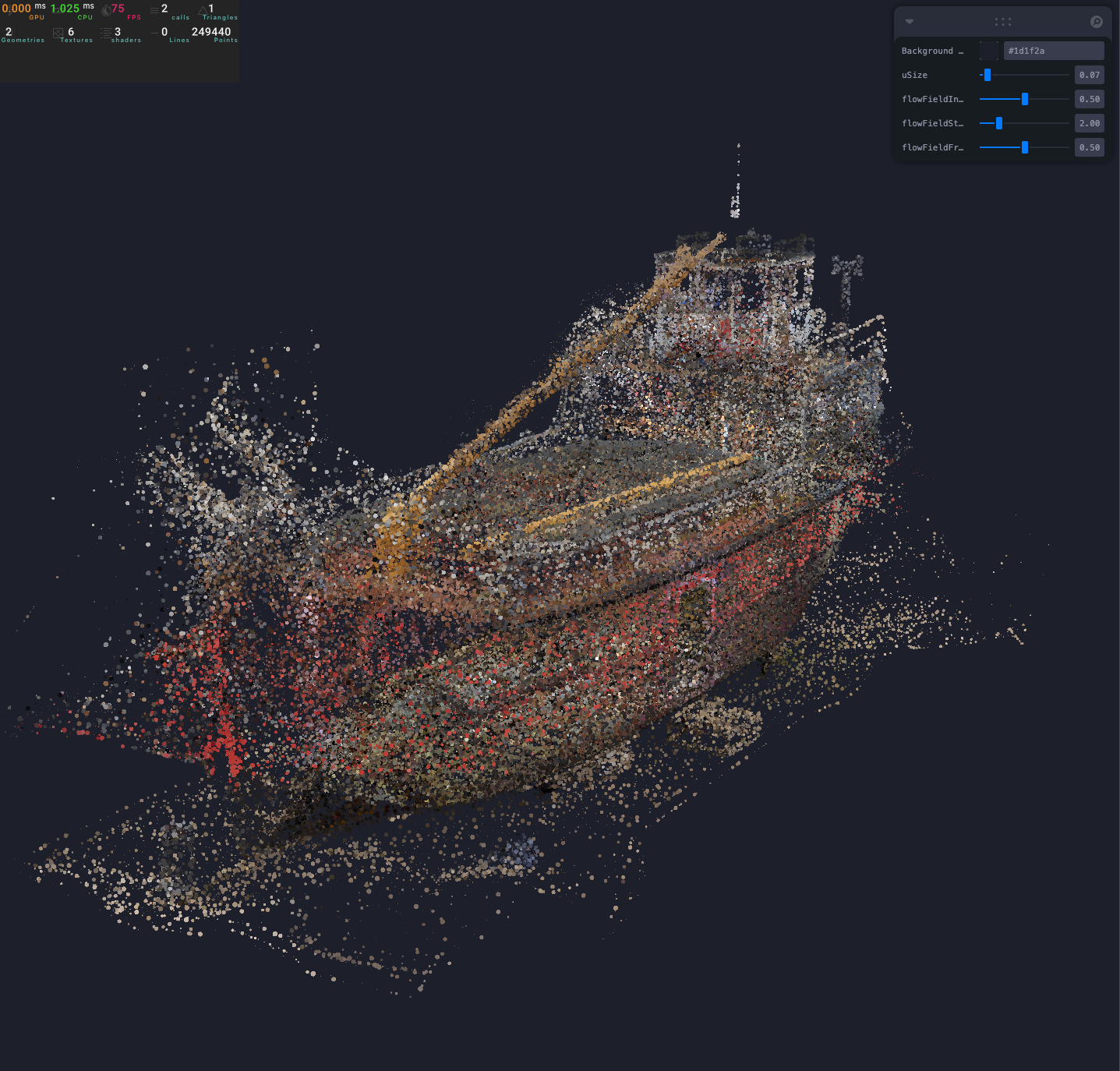The width and height of the screenshot is (1120, 1071).
Task: Click the flowFieldSt… slider handle
Action: 999,123
